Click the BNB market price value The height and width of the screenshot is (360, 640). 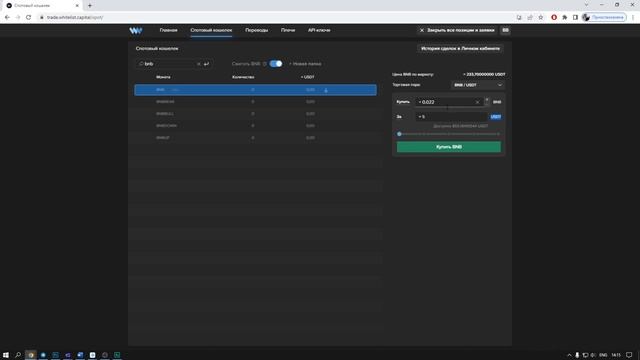click(x=484, y=75)
